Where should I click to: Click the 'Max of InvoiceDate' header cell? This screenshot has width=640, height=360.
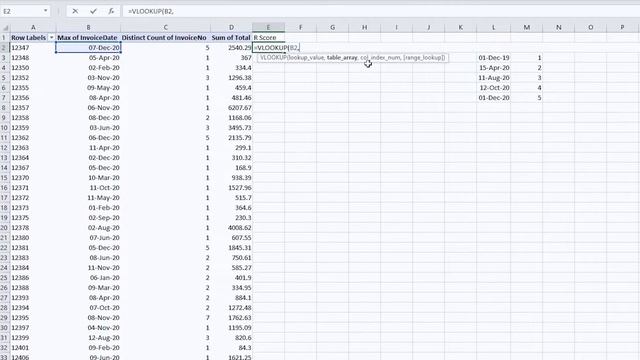point(88,38)
